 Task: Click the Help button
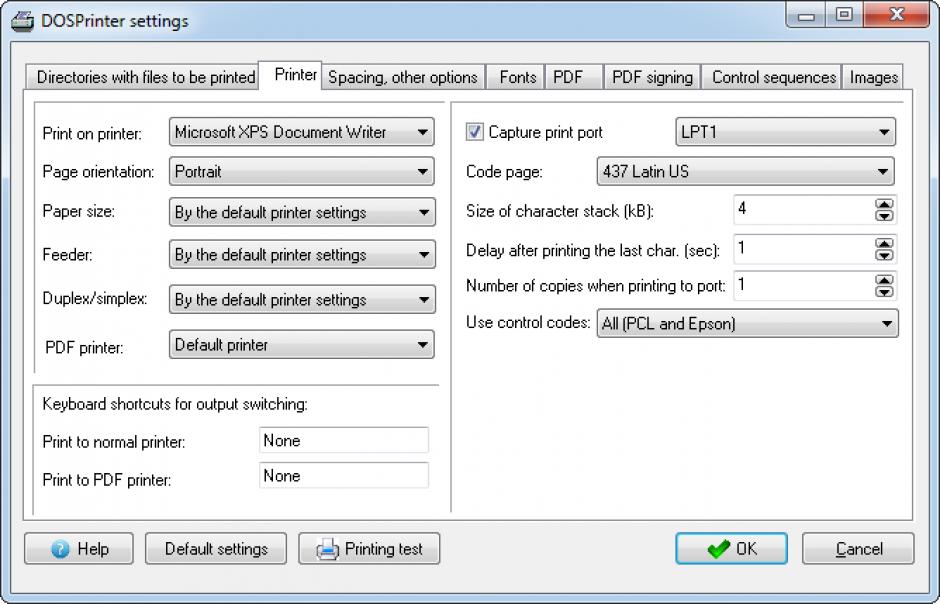click(79, 549)
